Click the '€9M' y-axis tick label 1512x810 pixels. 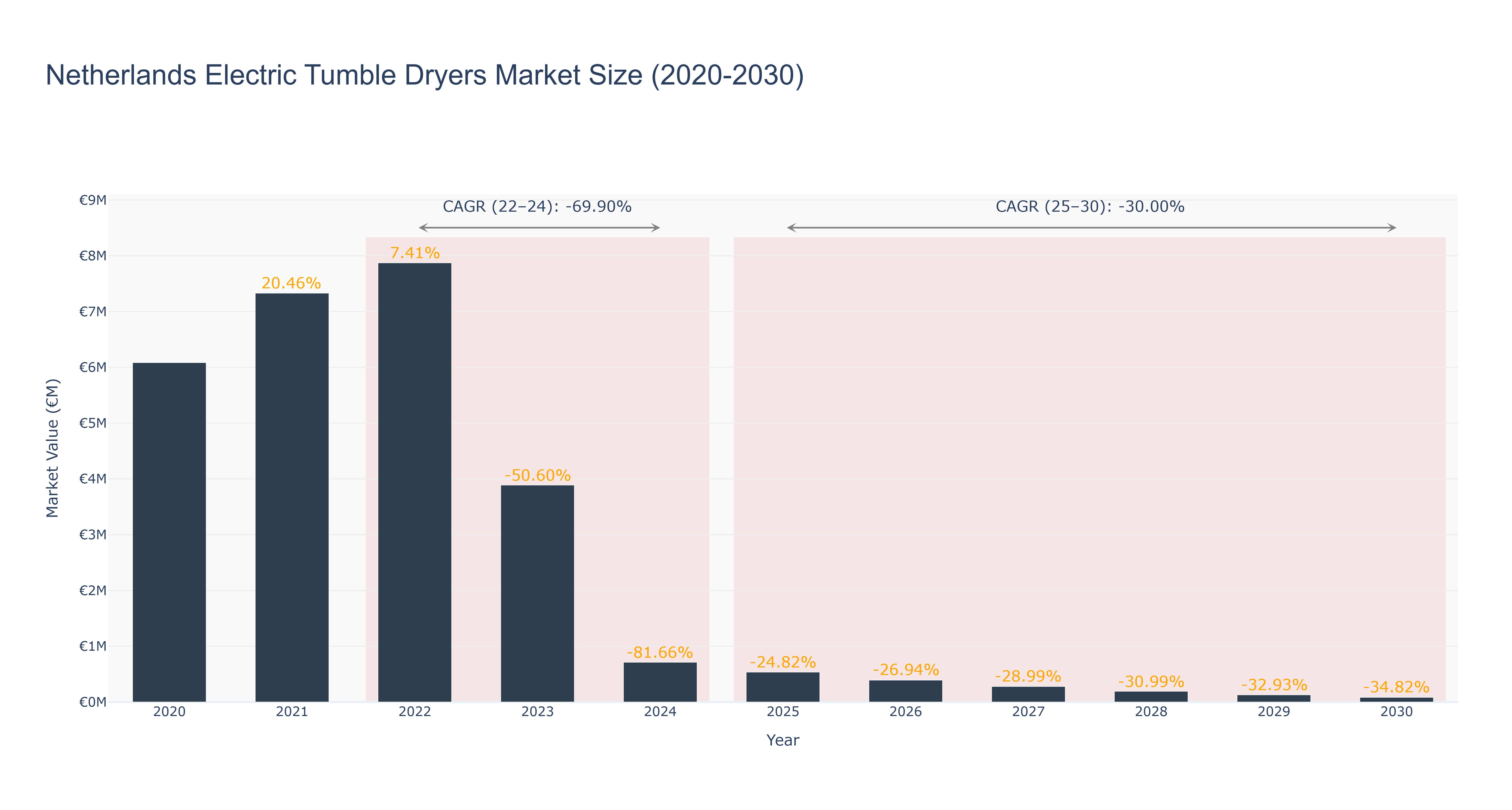(93, 200)
